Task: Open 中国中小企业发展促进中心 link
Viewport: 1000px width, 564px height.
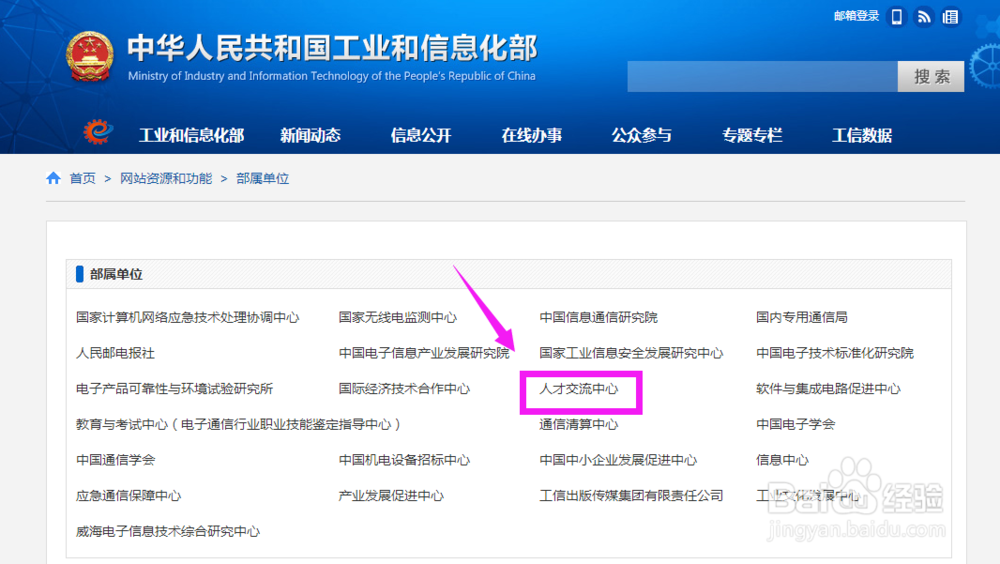Action: coord(618,460)
